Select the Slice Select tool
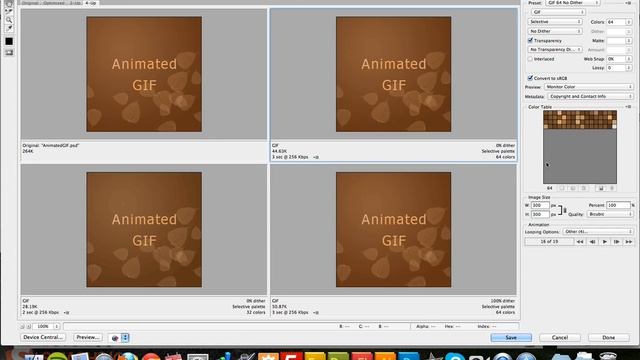This screenshot has height=360, width=640. [x=9, y=12]
